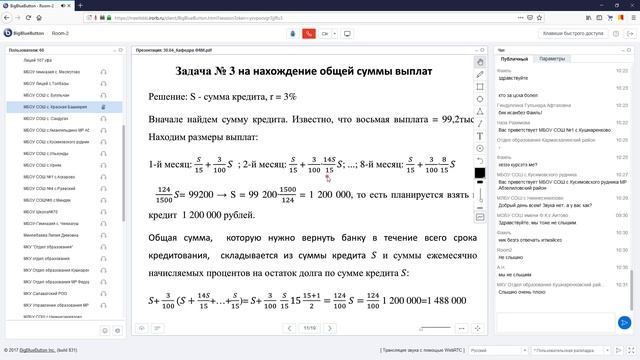Fit the slide to page
Screen dimensions: 640x360
(x=477, y=328)
